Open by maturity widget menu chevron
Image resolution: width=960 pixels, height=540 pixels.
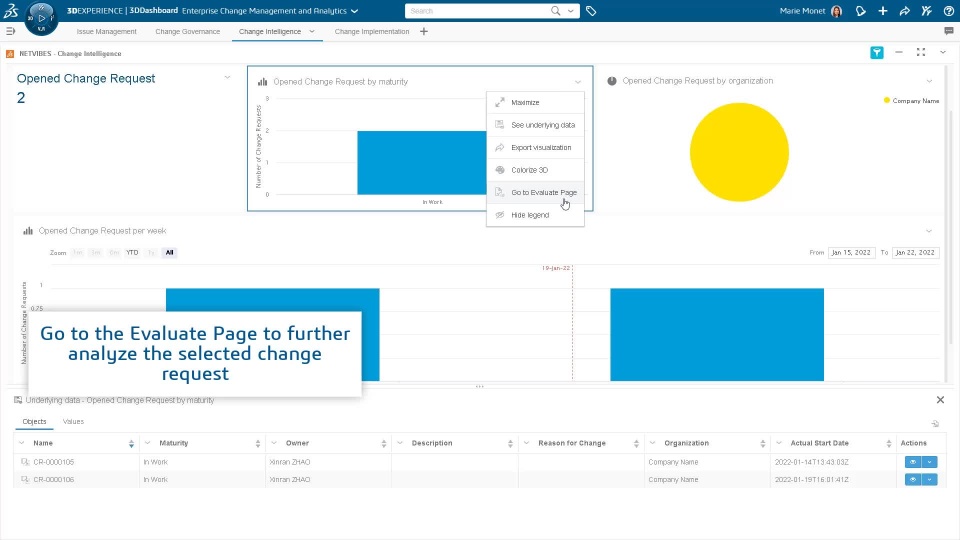(x=577, y=82)
